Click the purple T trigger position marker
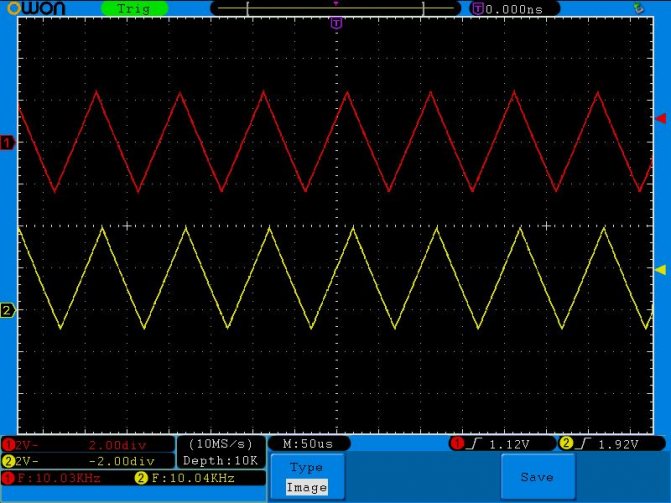 coord(337,23)
